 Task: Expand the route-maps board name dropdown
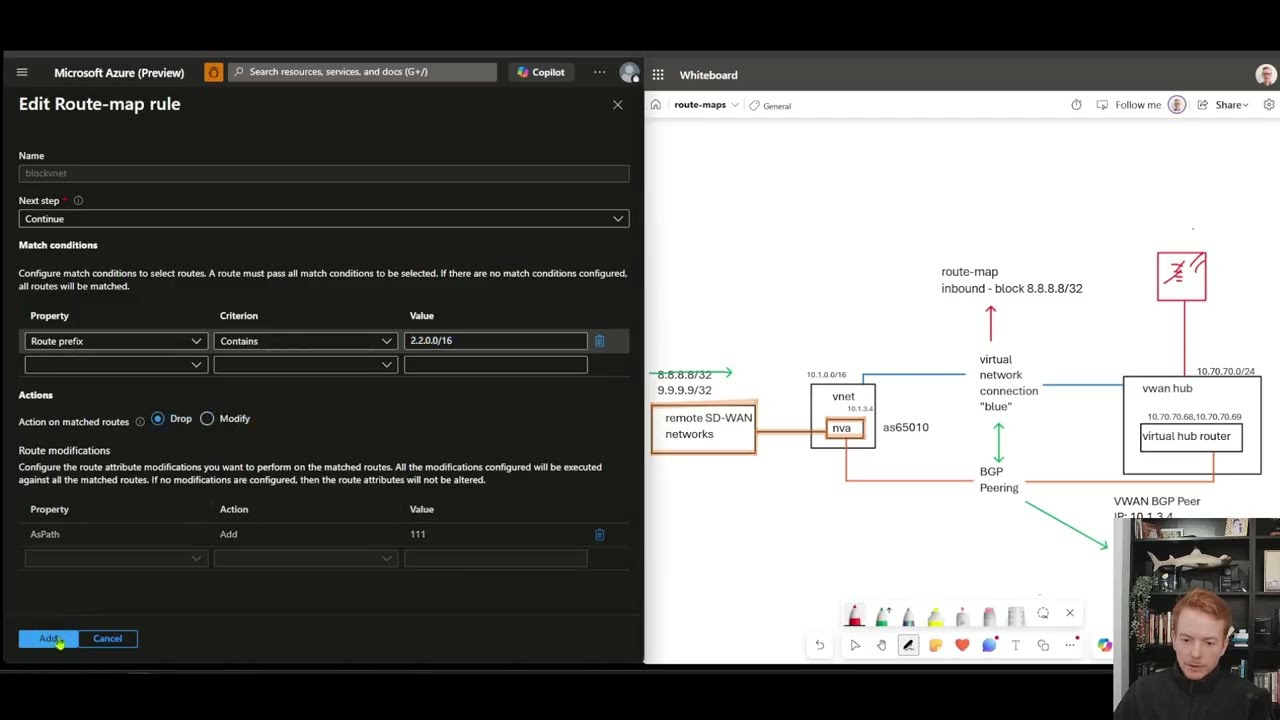point(735,105)
